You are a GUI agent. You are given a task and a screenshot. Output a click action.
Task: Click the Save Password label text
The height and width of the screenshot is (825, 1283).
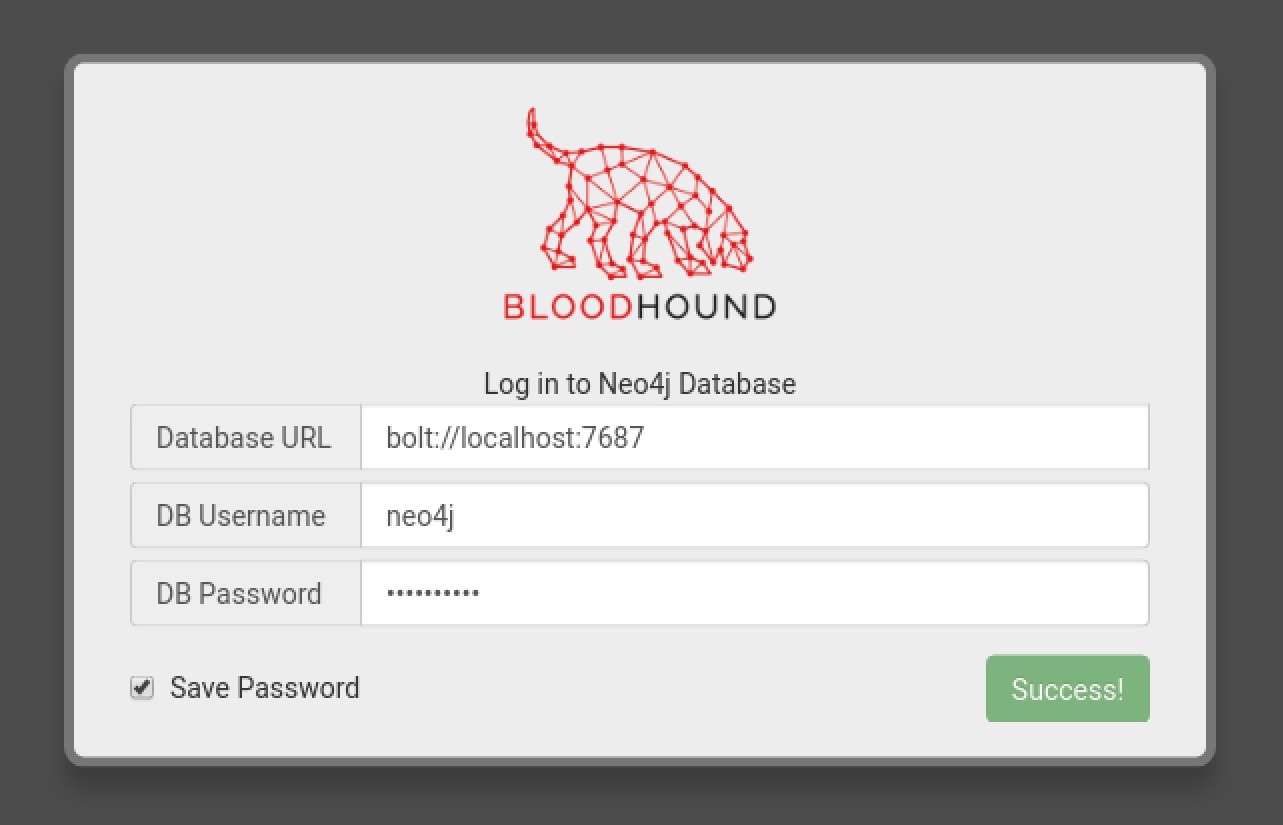click(264, 687)
